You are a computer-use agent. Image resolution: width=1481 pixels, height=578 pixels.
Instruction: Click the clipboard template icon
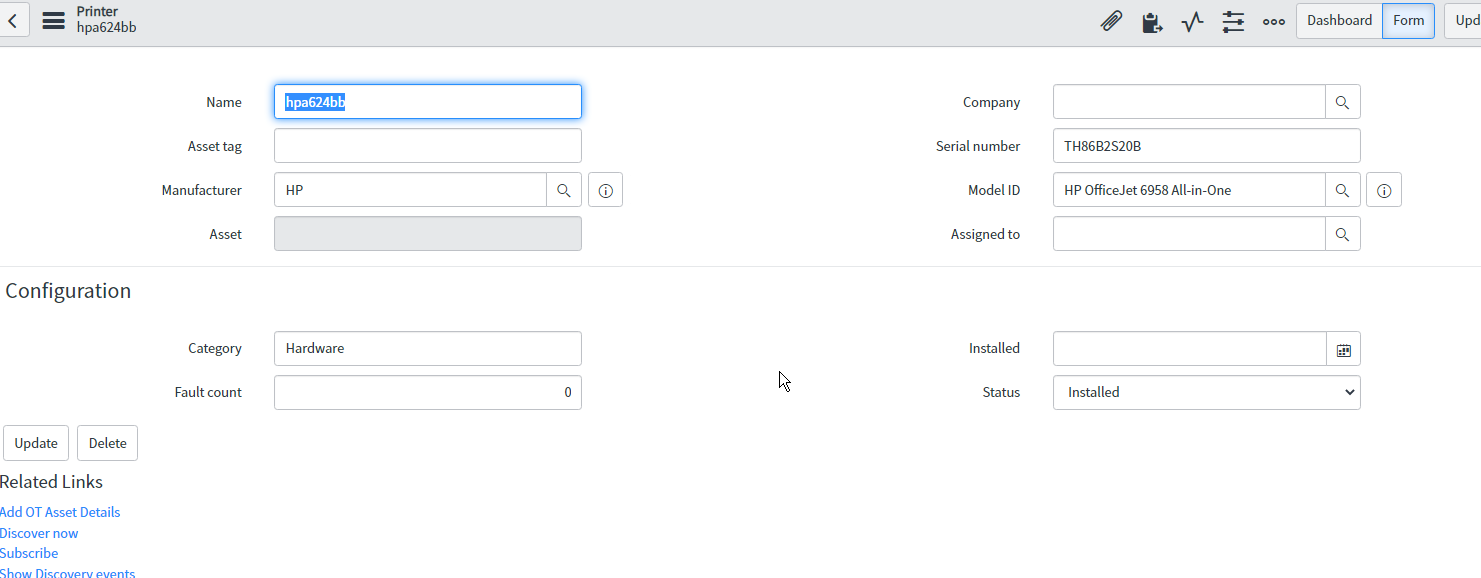pyautogui.click(x=1152, y=21)
